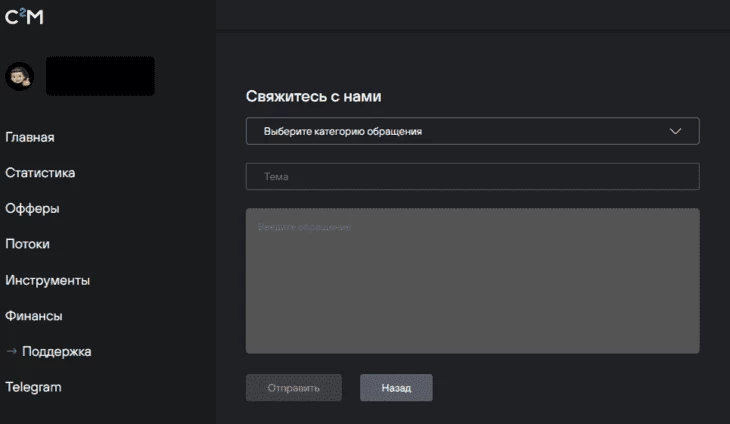Viewport: 730px width, 424px height.
Task: Open the user avatar picture
Action: point(20,76)
